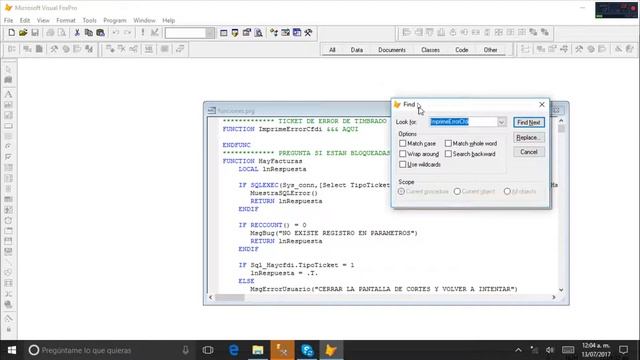Click the Visual FoxPro fox taskbar icon
640x360 pixels.
click(x=331, y=350)
